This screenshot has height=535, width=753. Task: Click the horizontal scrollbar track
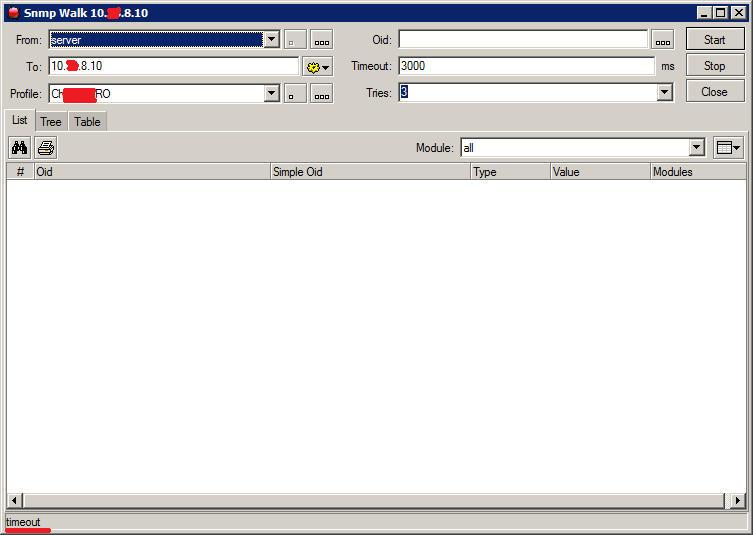tap(374, 500)
